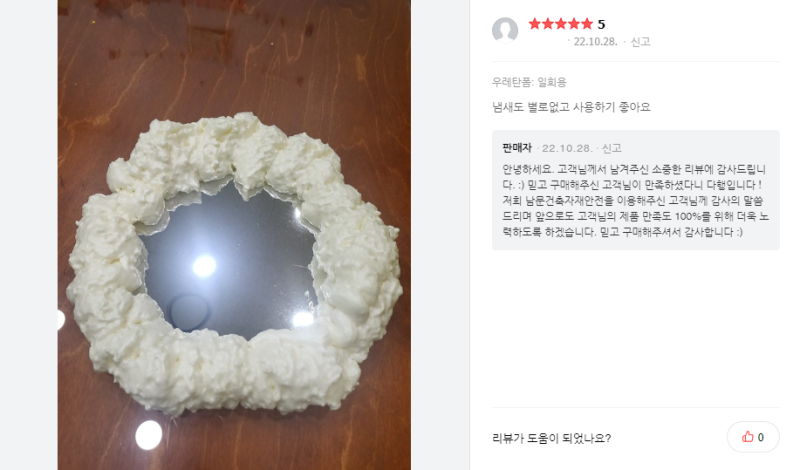Click the rating number 5 beside the stars

[x=602, y=24]
